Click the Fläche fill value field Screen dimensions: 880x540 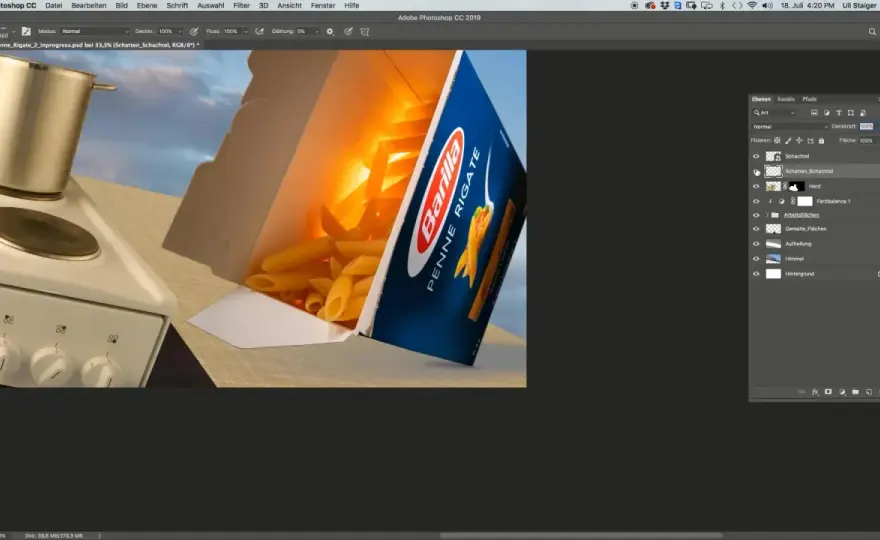tap(867, 140)
